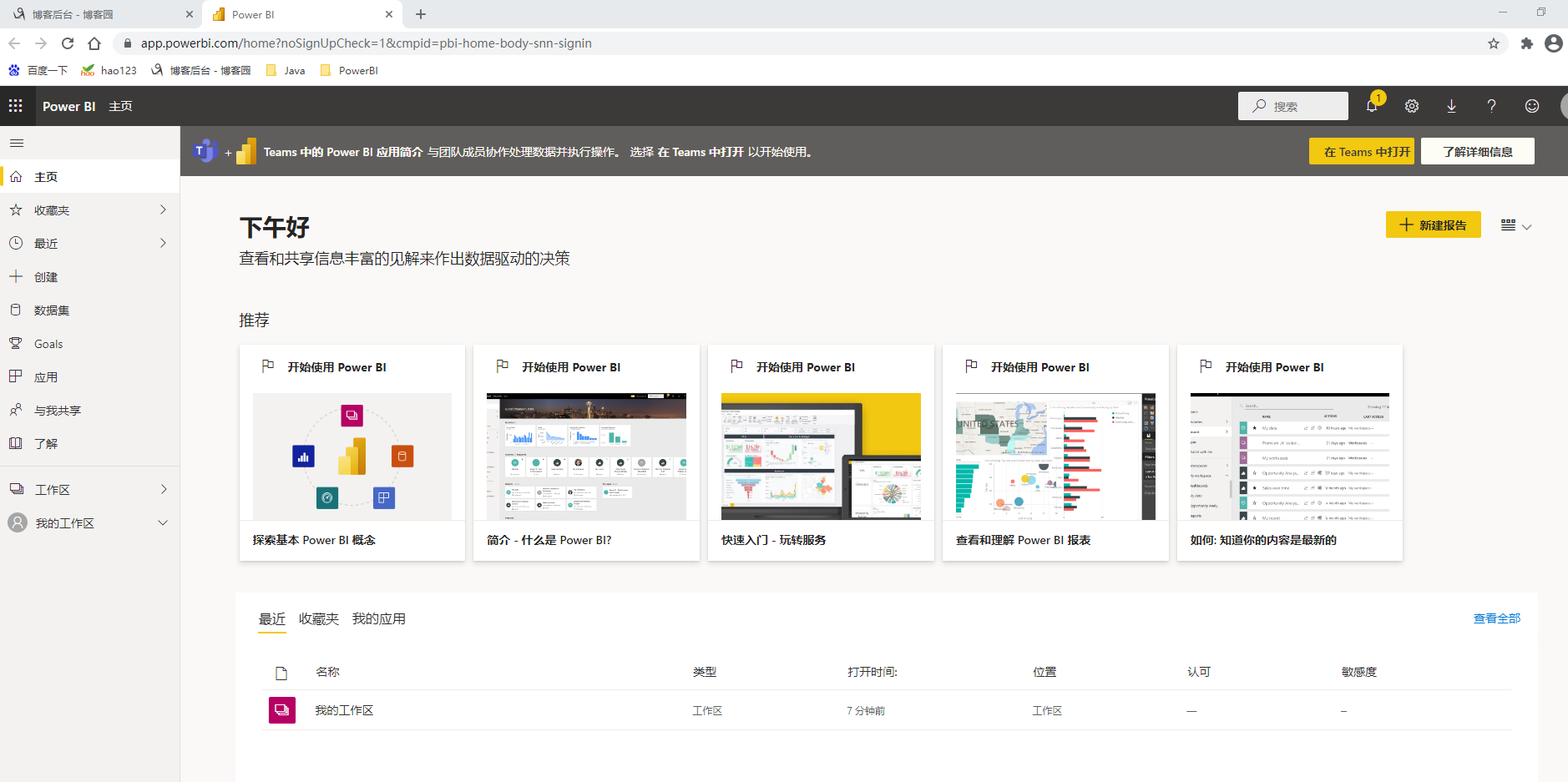This screenshot has width=1568, height=782.
Task: Click the My workspace avatar icon
Action: tap(18, 522)
